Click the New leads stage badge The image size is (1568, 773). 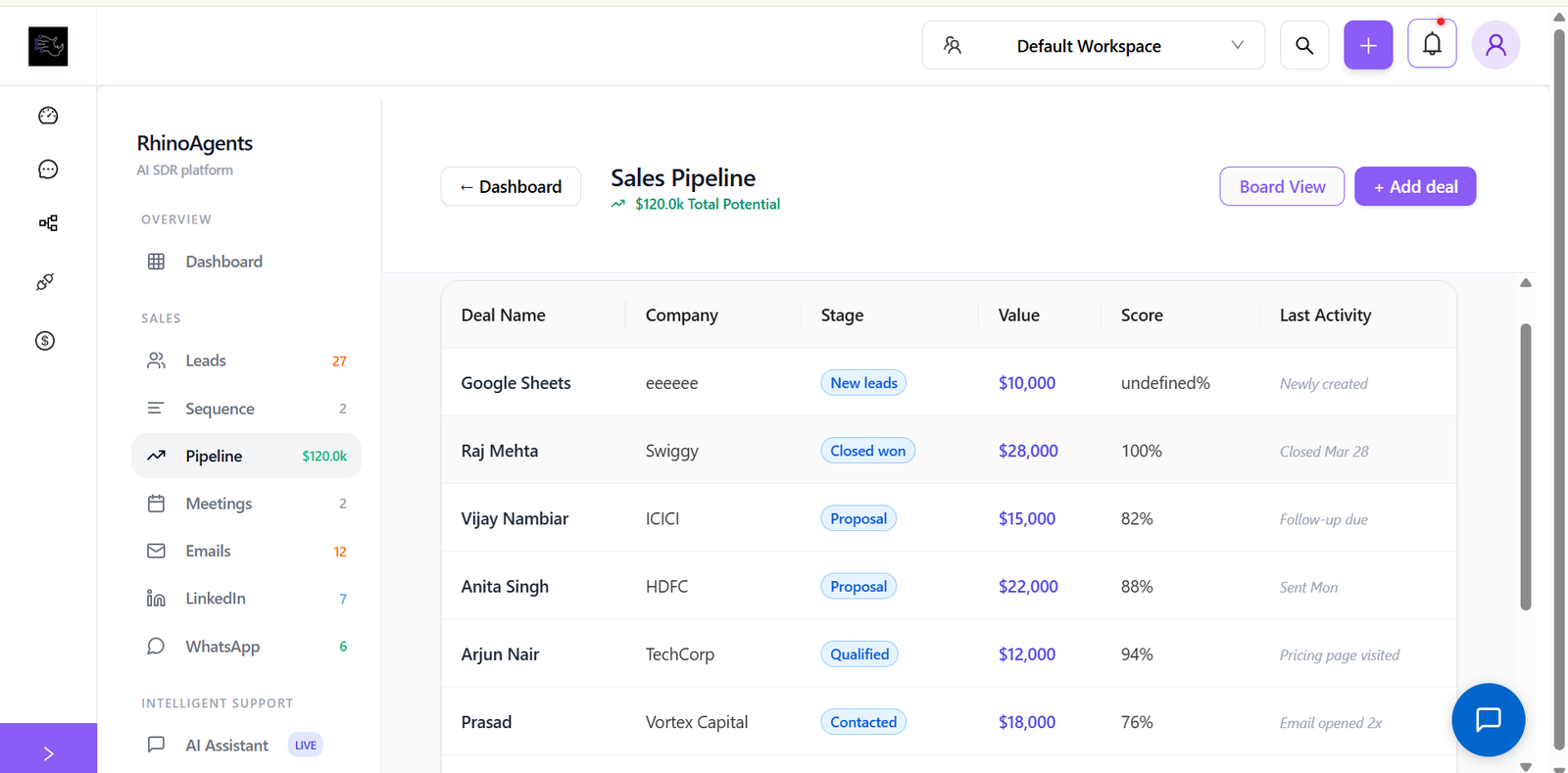coord(863,383)
